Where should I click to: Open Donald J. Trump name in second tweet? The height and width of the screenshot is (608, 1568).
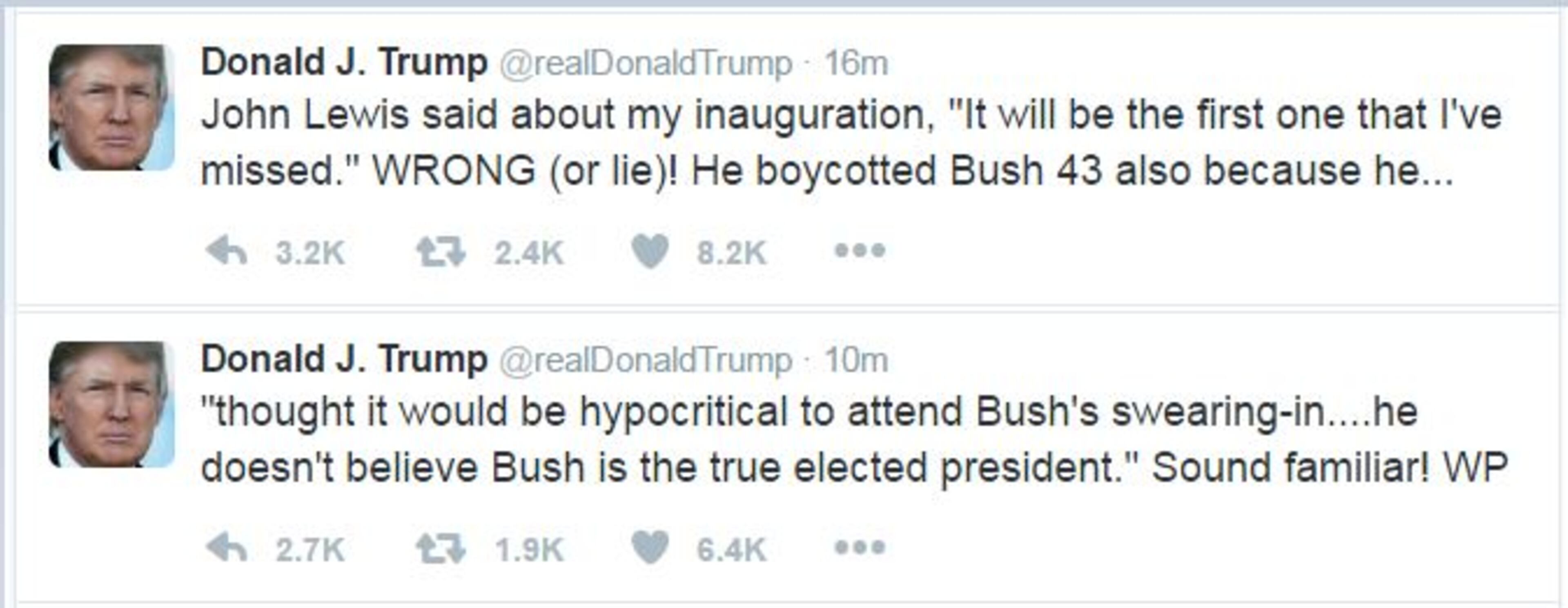tap(344, 360)
